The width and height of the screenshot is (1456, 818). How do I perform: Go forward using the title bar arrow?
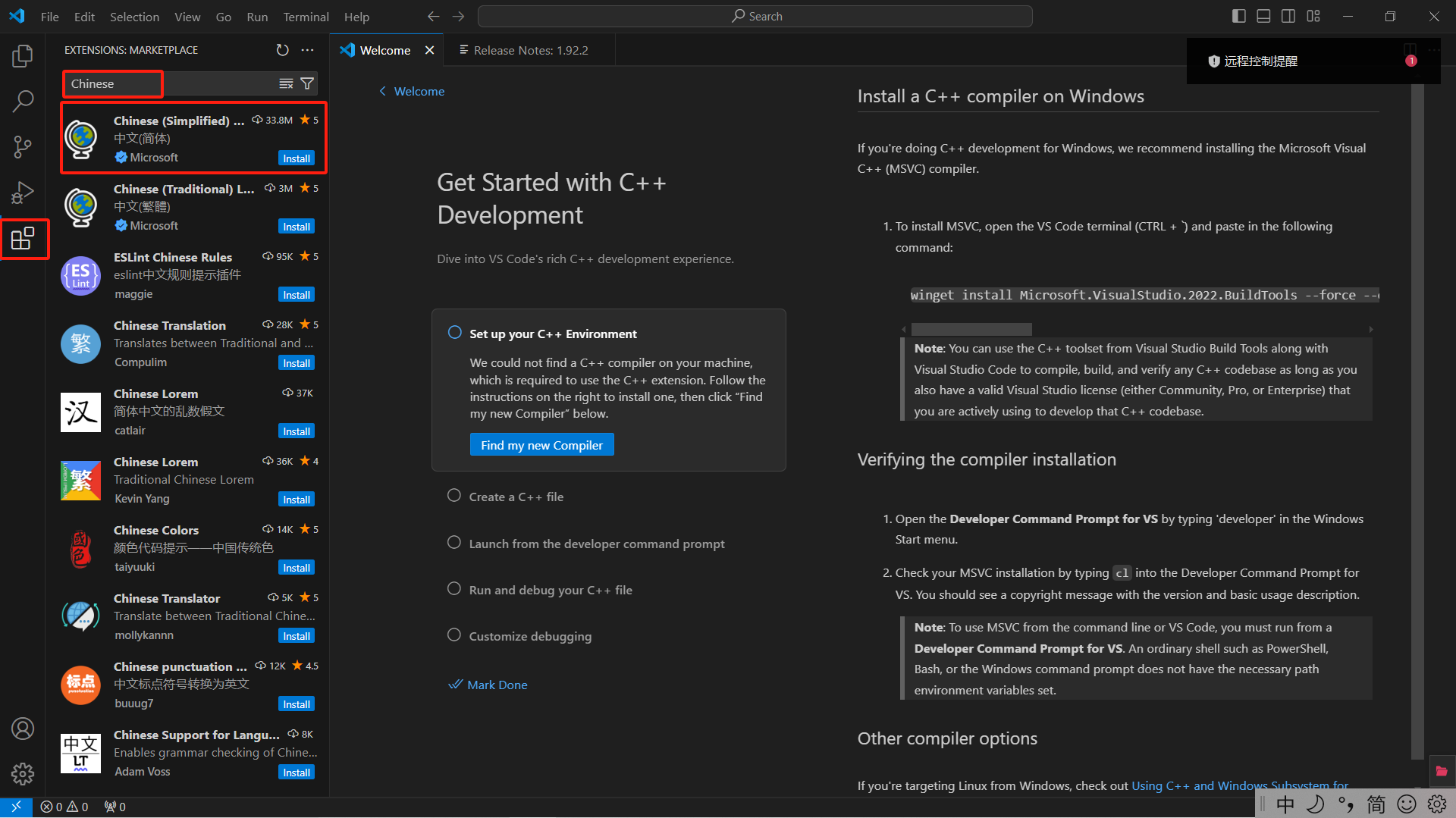click(458, 17)
